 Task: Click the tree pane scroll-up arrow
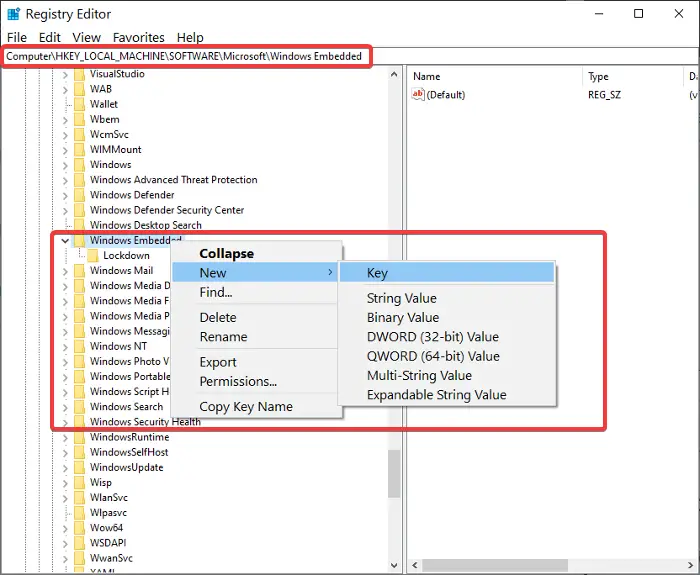(394, 75)
